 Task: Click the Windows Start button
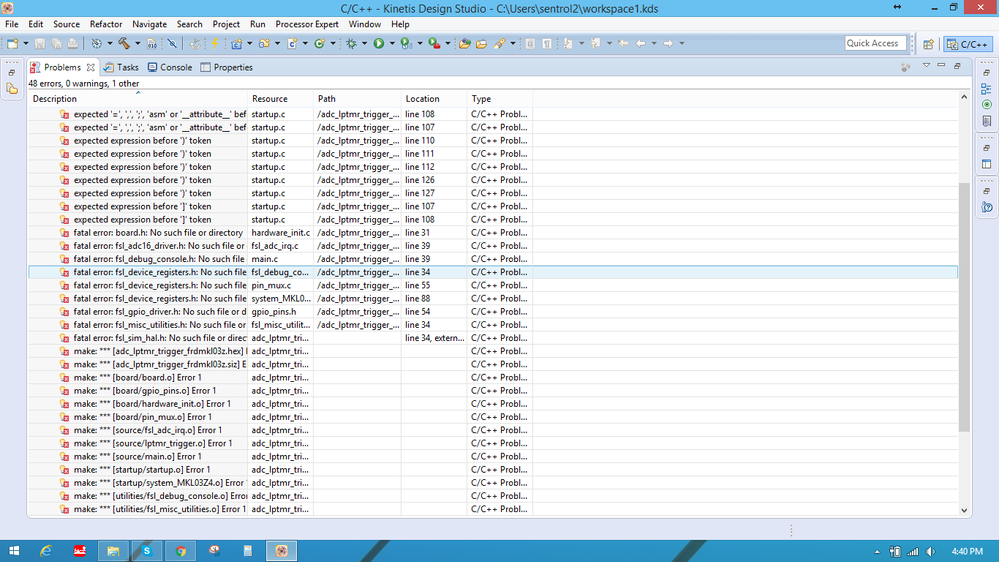(14, 551)
